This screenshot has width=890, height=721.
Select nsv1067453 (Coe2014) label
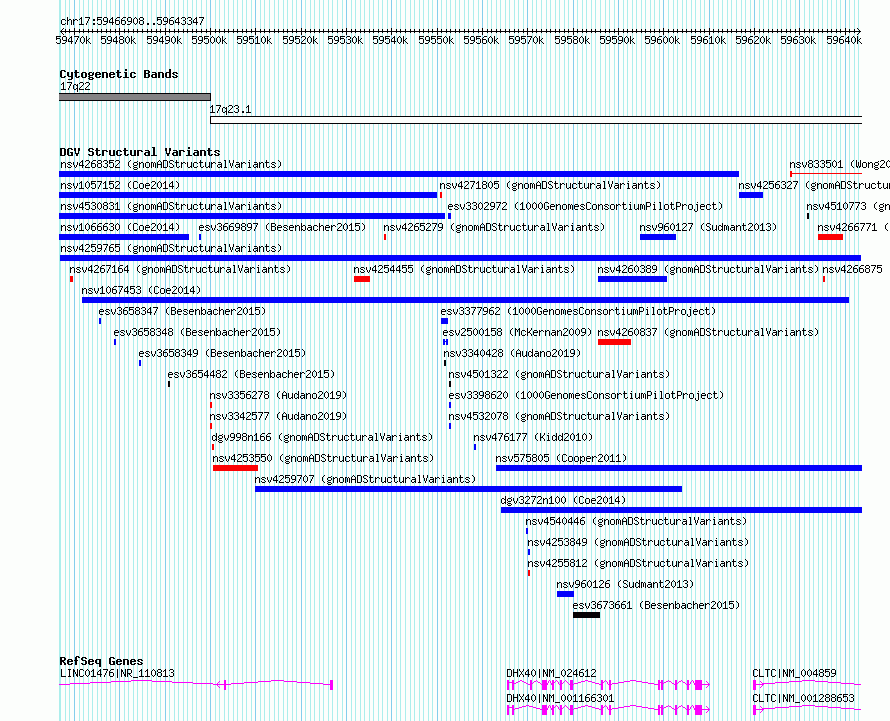pyautogui.click(x=141, y=290)
